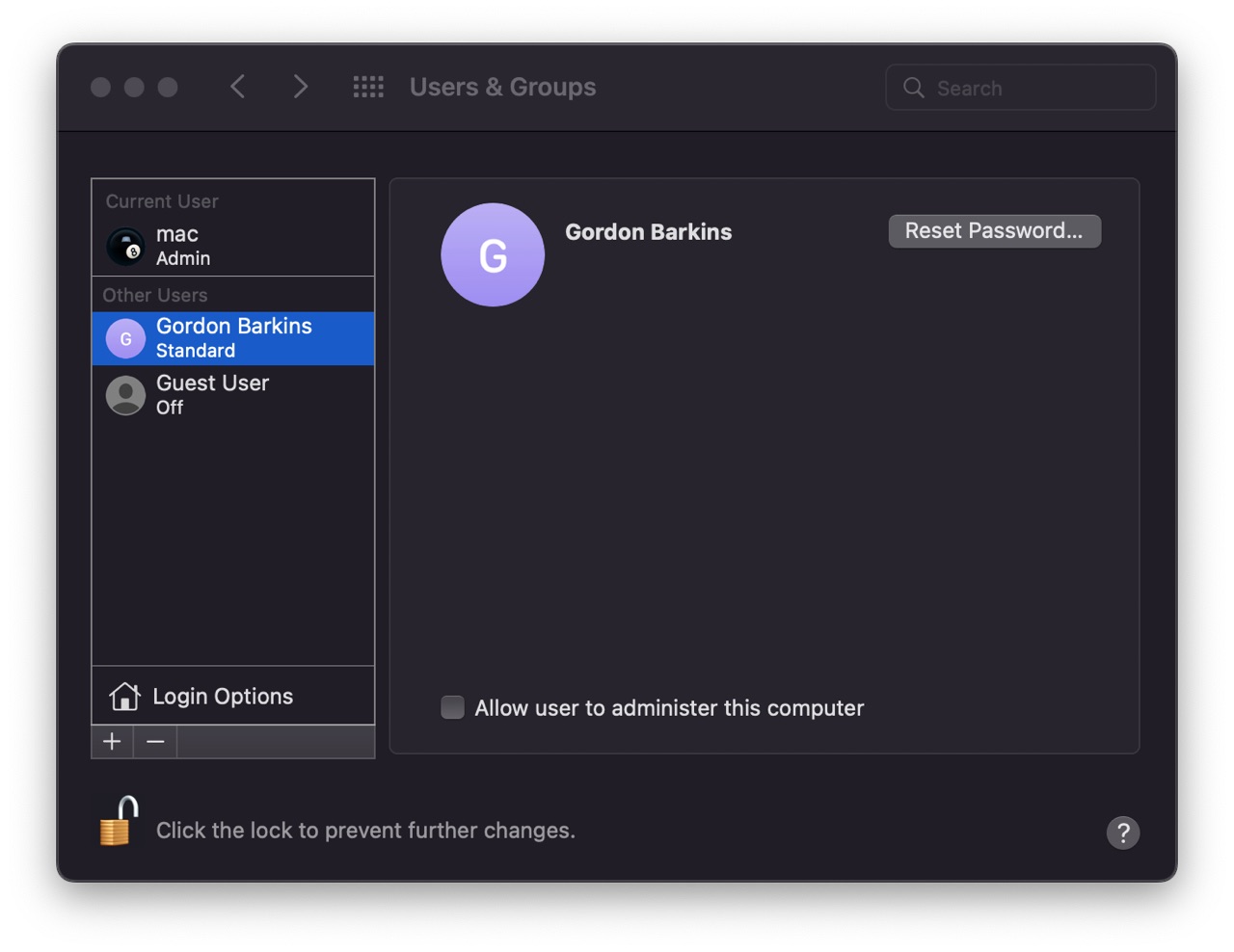The height and width of the screenshot is (952, 1234).
Task: Select the Guest User row
Action: pyautogui.click(x=233, y=394)
